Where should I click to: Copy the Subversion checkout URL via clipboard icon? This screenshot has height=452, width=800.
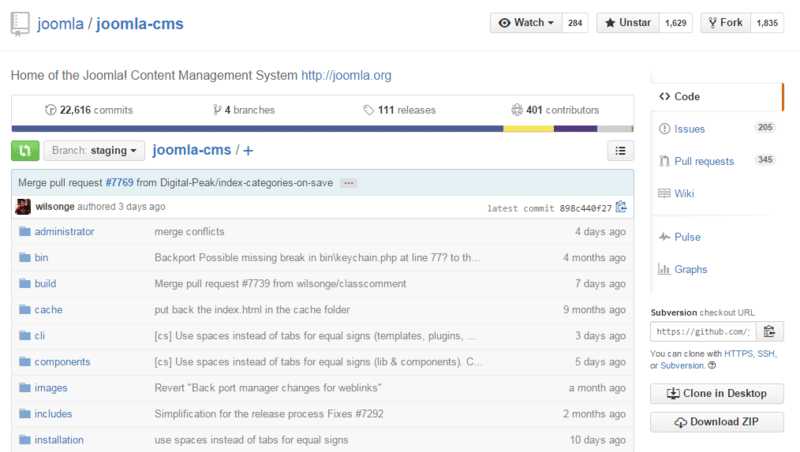(769, 332)
